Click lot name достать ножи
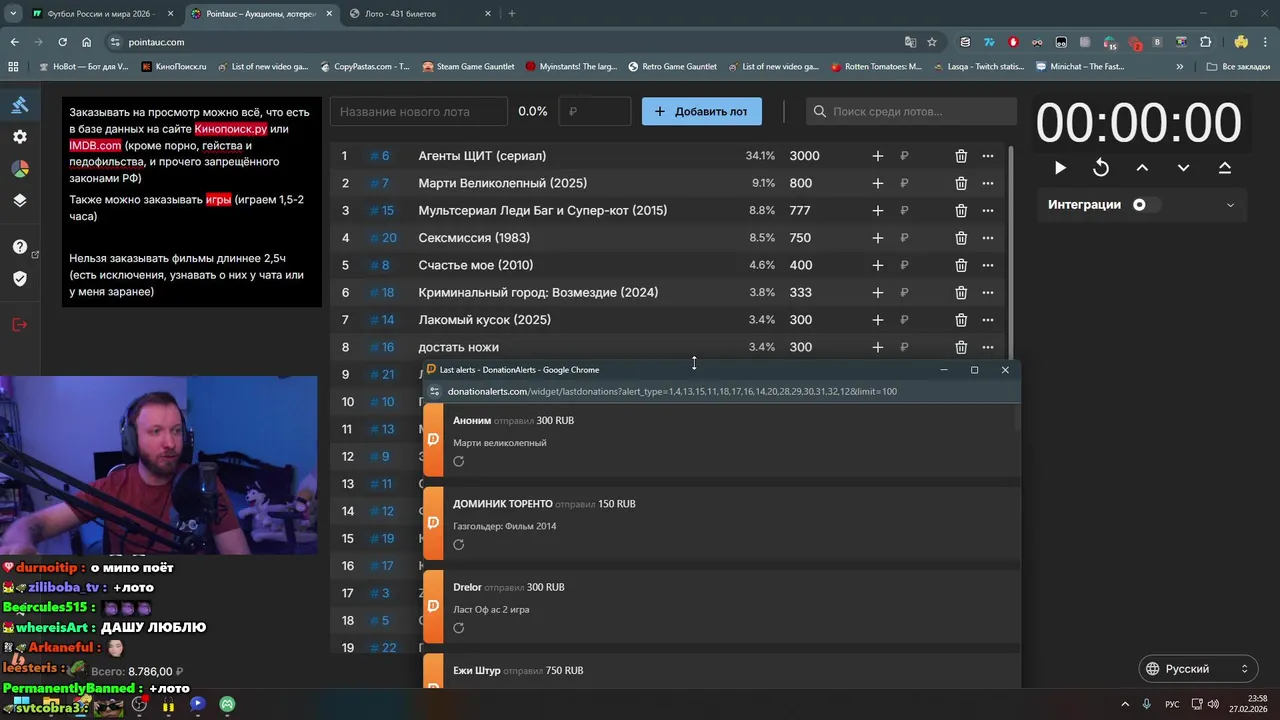1280x720 pixels. pos(458,347)
